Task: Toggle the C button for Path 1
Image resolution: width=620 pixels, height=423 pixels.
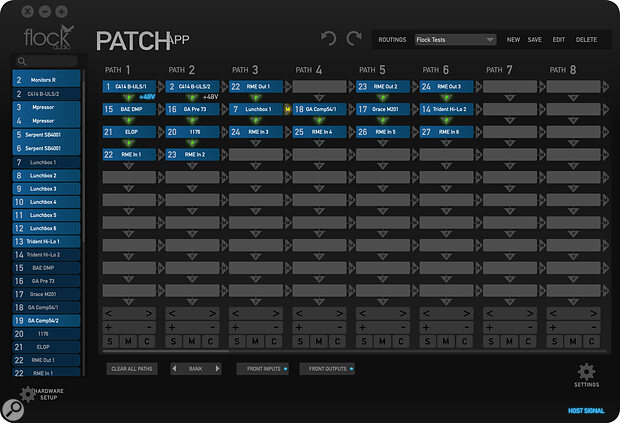Action: (147, 342)
